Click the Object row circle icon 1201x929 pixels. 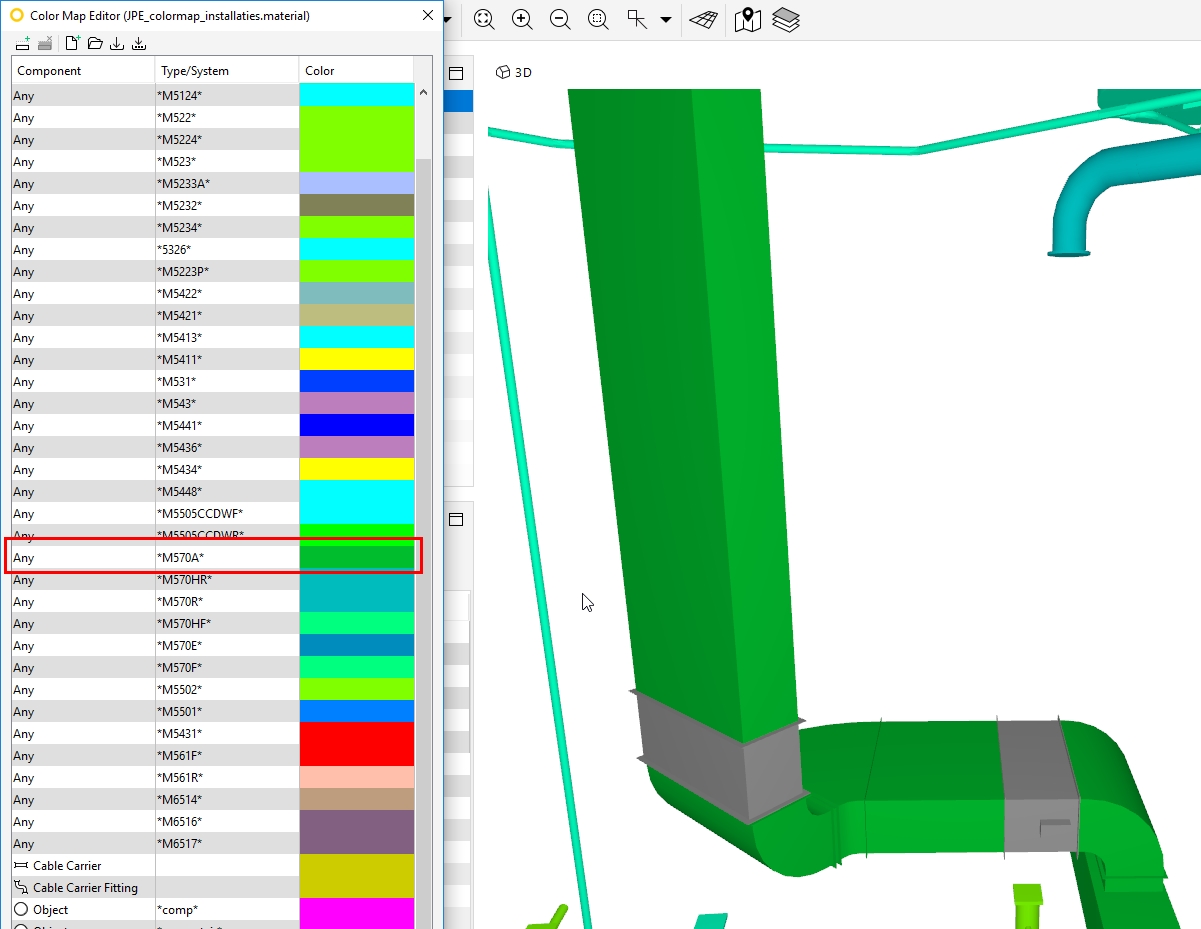coord(22,910)
